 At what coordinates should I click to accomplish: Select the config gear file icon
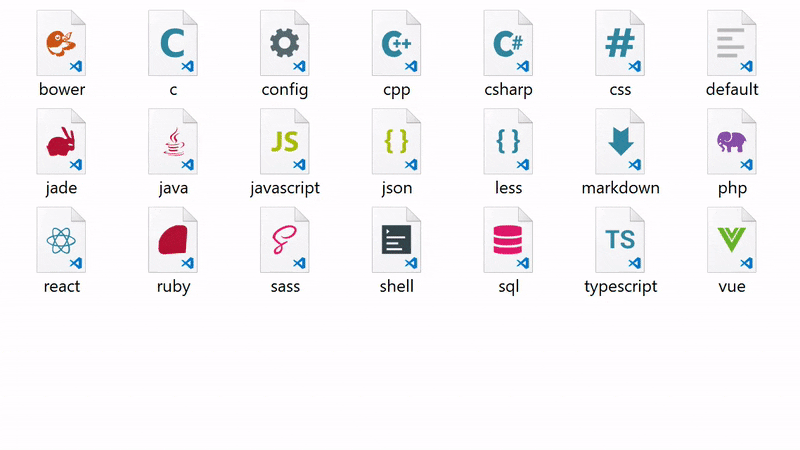click(285, 44)
